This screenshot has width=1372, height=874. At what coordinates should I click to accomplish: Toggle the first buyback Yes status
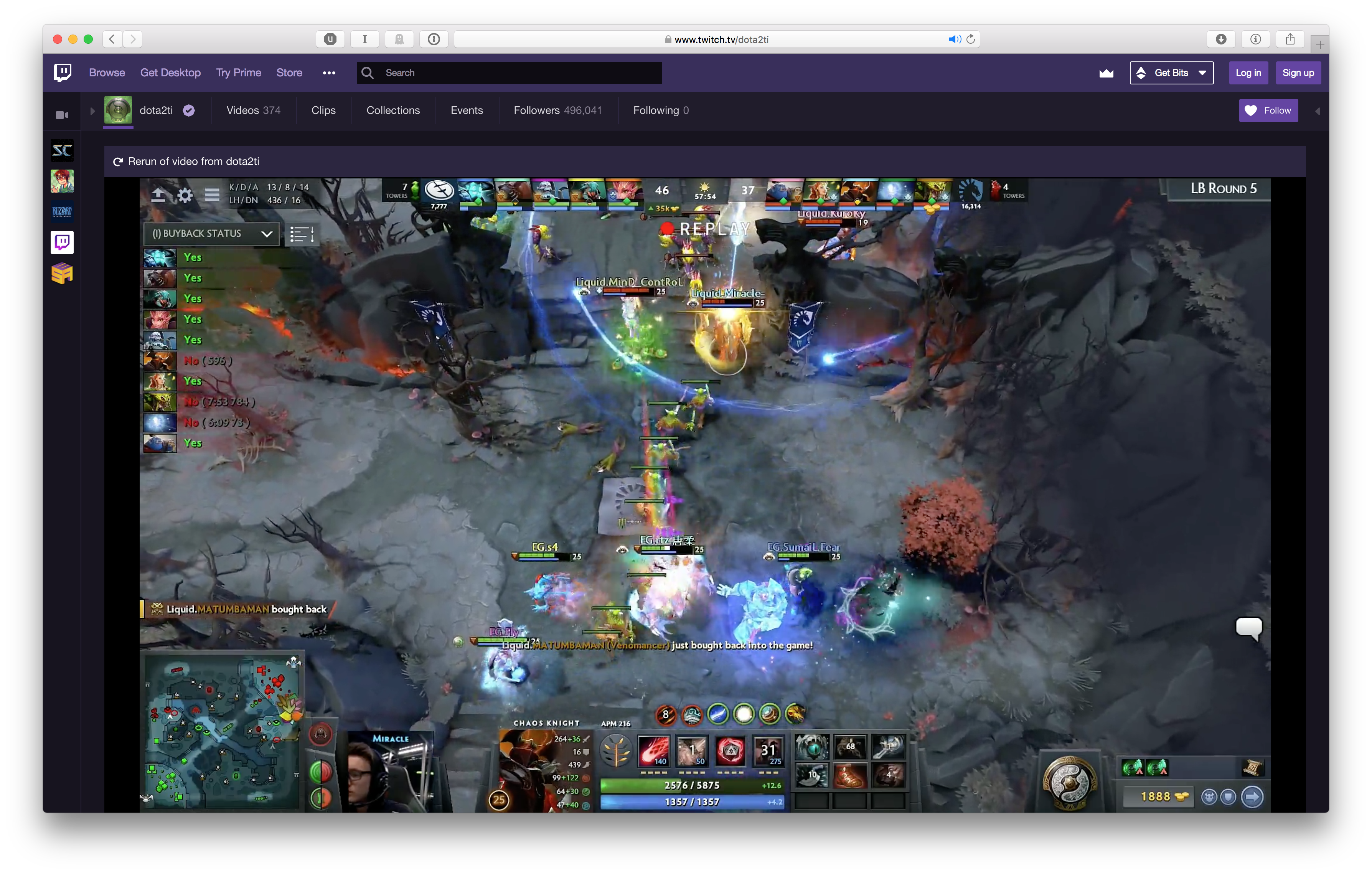[192, 258]
